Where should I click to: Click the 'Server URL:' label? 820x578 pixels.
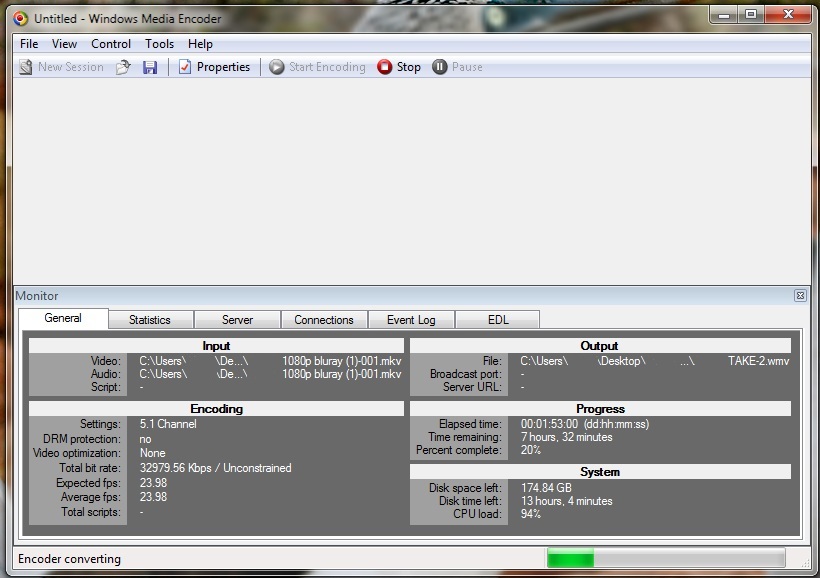[472, 387]
